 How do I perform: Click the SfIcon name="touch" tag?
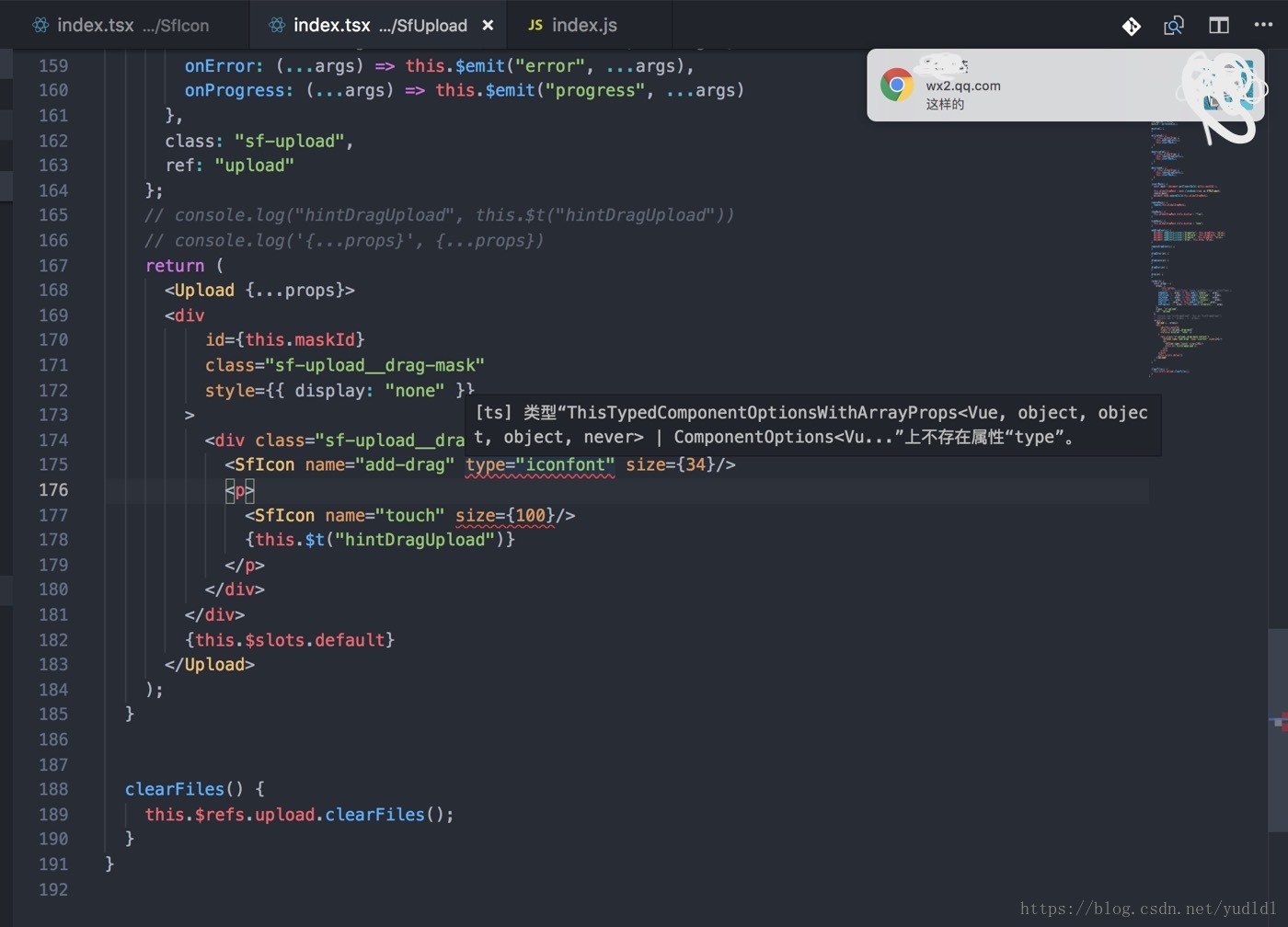point(410,516)
